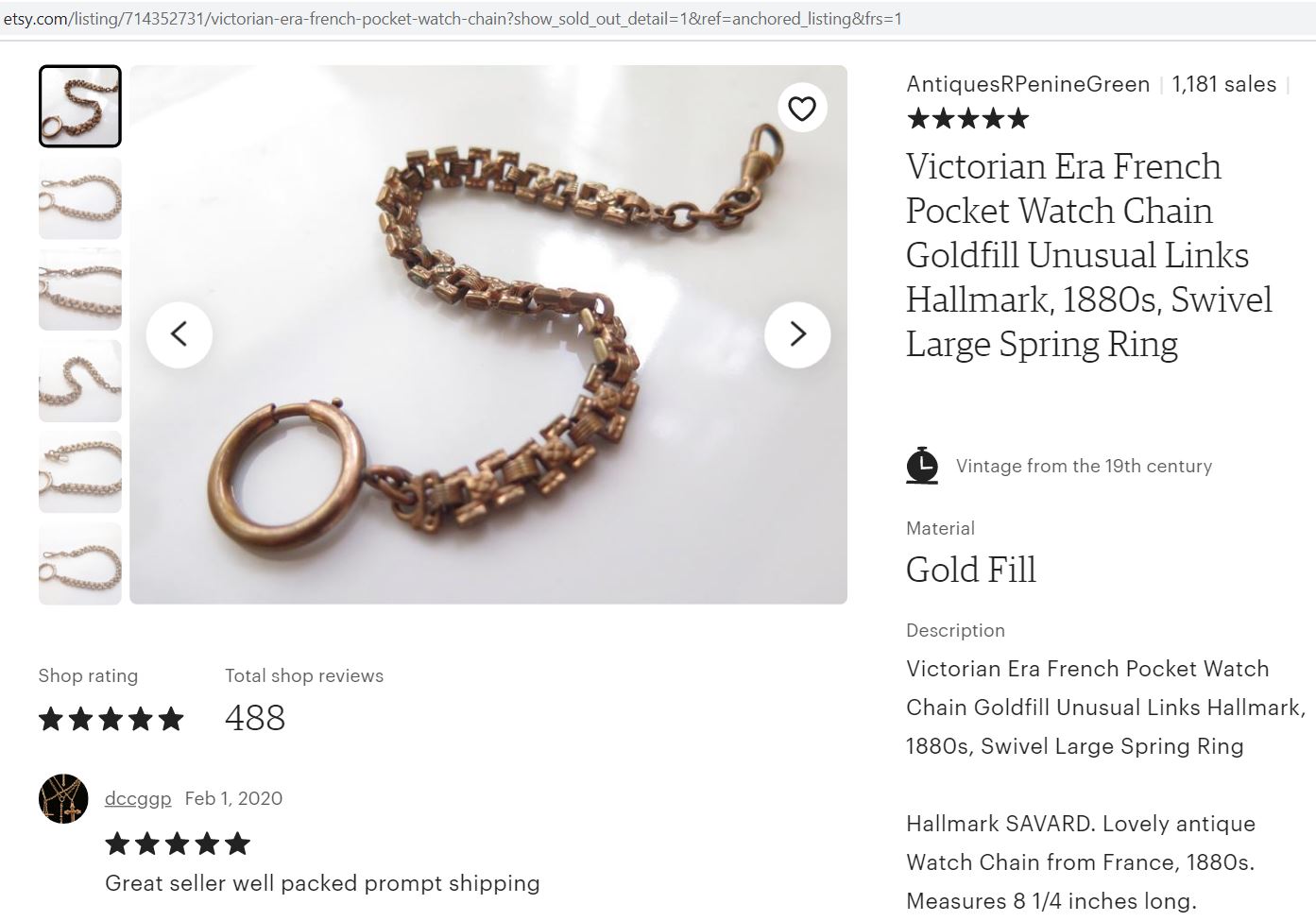This screenshot has height=921, width=1316.
Task: Click the shop rating stars
Action: (x=111, y=719)
